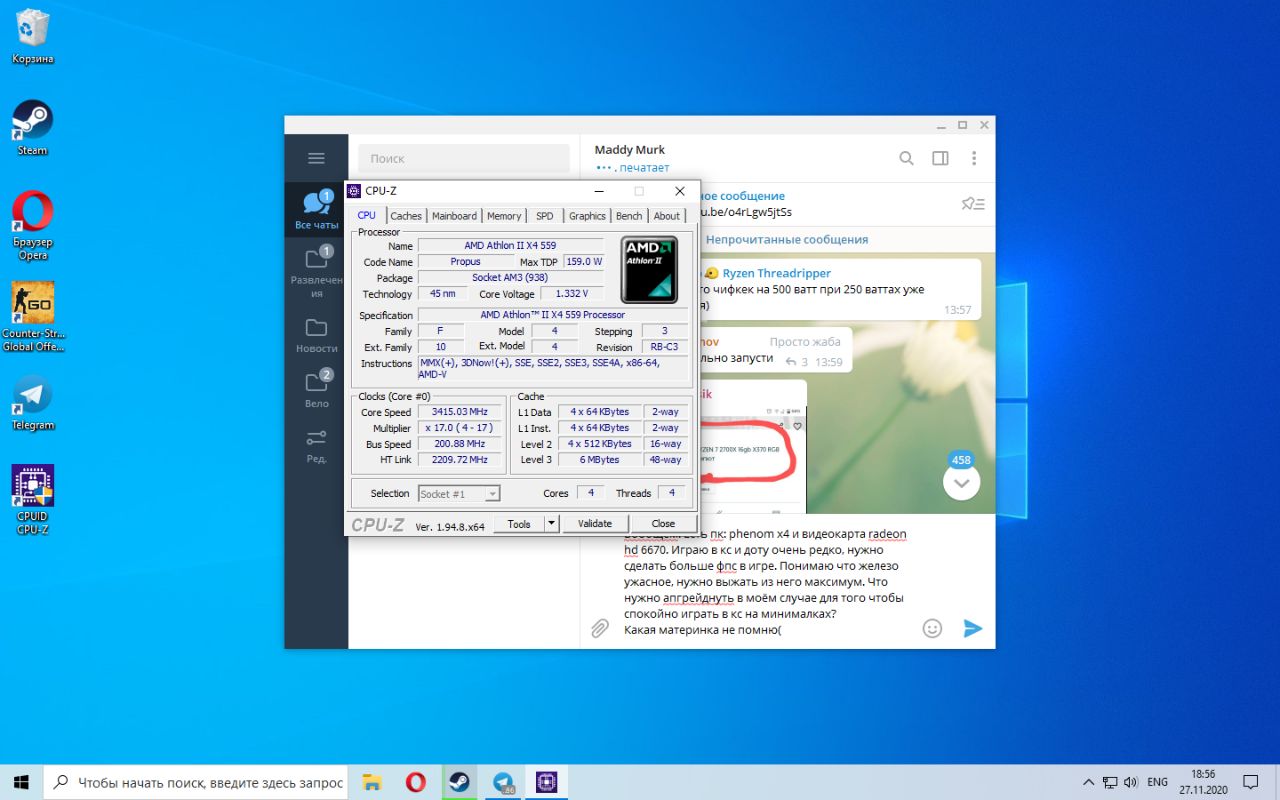Viewport: 1280px width, 800px height.
Task: Switch to the CPU tab in CPU-Z
Action: pos(367,215)
